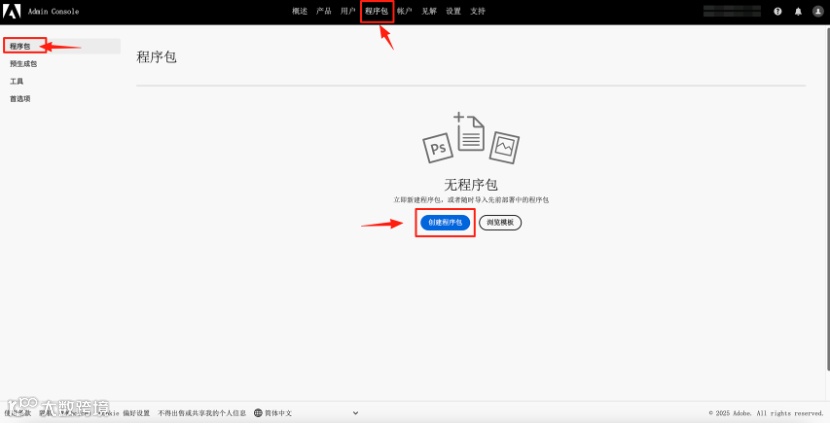Open the 产品 tab
830x424 pixels.
click(324, 11)
